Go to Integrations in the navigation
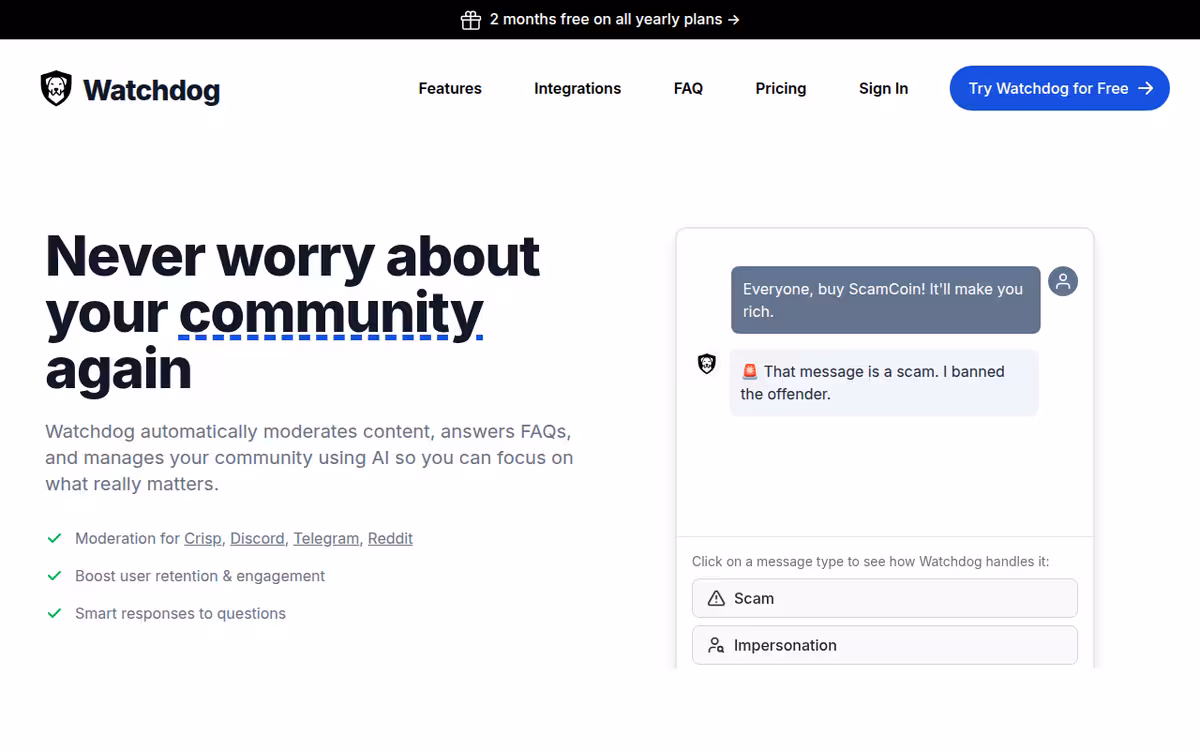The width and height of the screenshot is (1200, 750). [x=577, y=88]
